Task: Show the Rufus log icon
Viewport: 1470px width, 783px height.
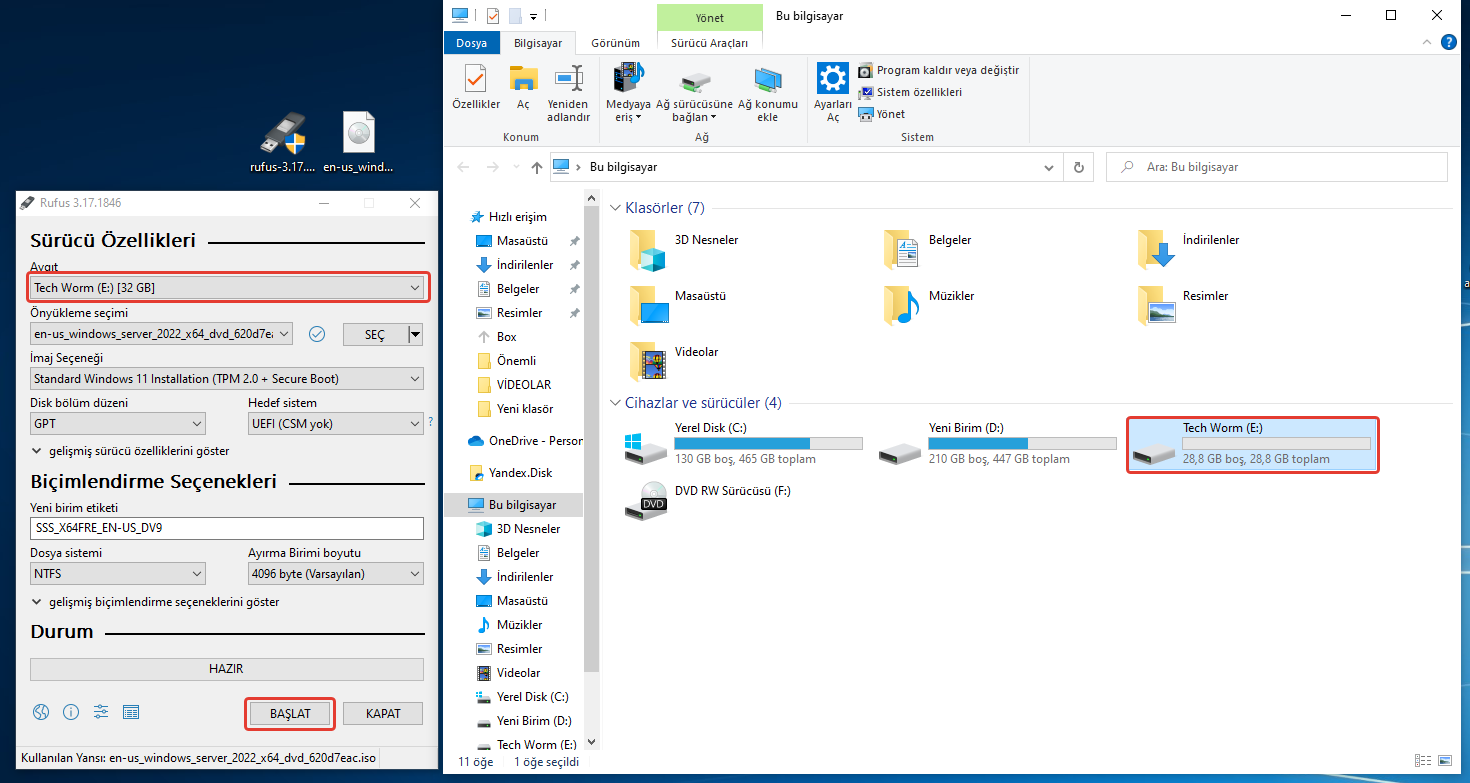Action: [x=131, y=712]
